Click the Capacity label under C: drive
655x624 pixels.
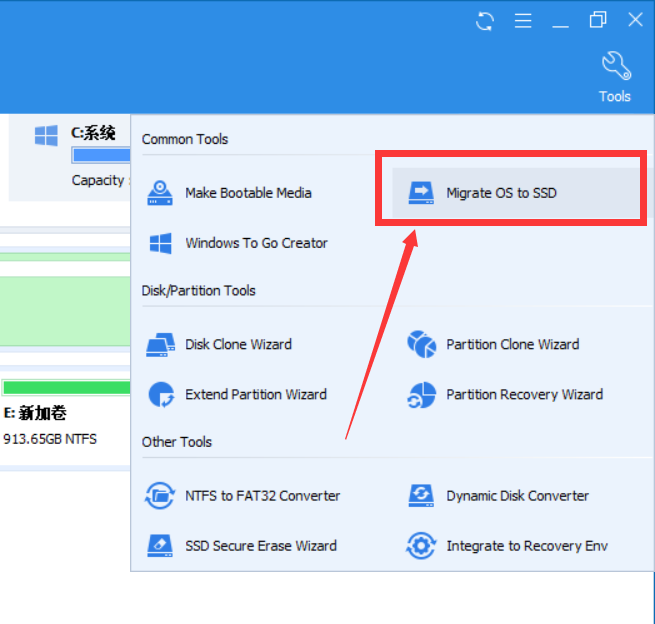[98, 180]
